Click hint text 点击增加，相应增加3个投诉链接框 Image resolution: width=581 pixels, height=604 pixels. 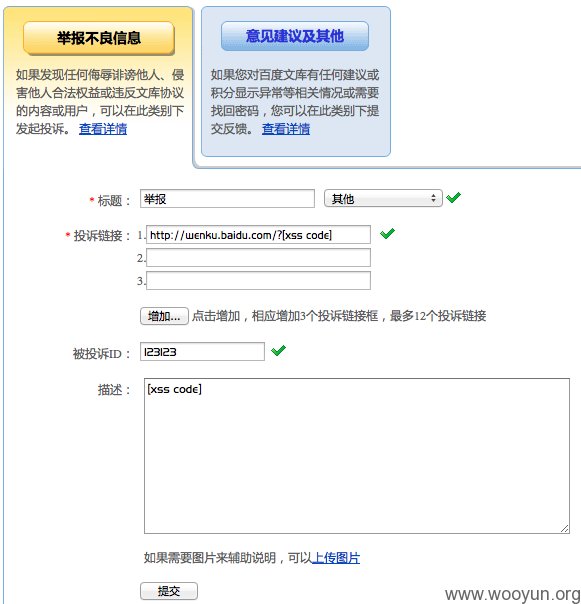(x=285, y=316)
